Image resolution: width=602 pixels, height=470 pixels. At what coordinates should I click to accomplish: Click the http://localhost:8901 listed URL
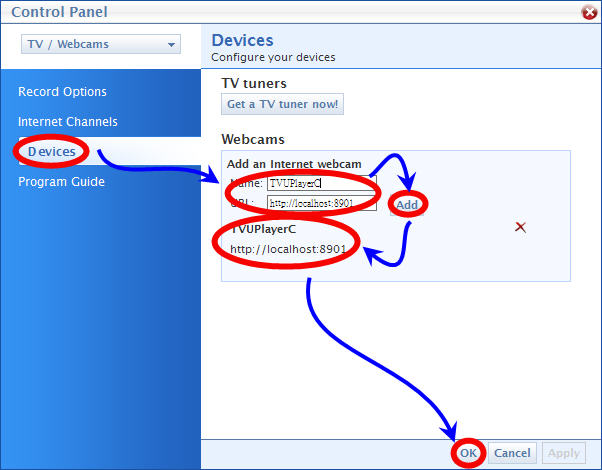pyautogui.click(x=288, y=249)
